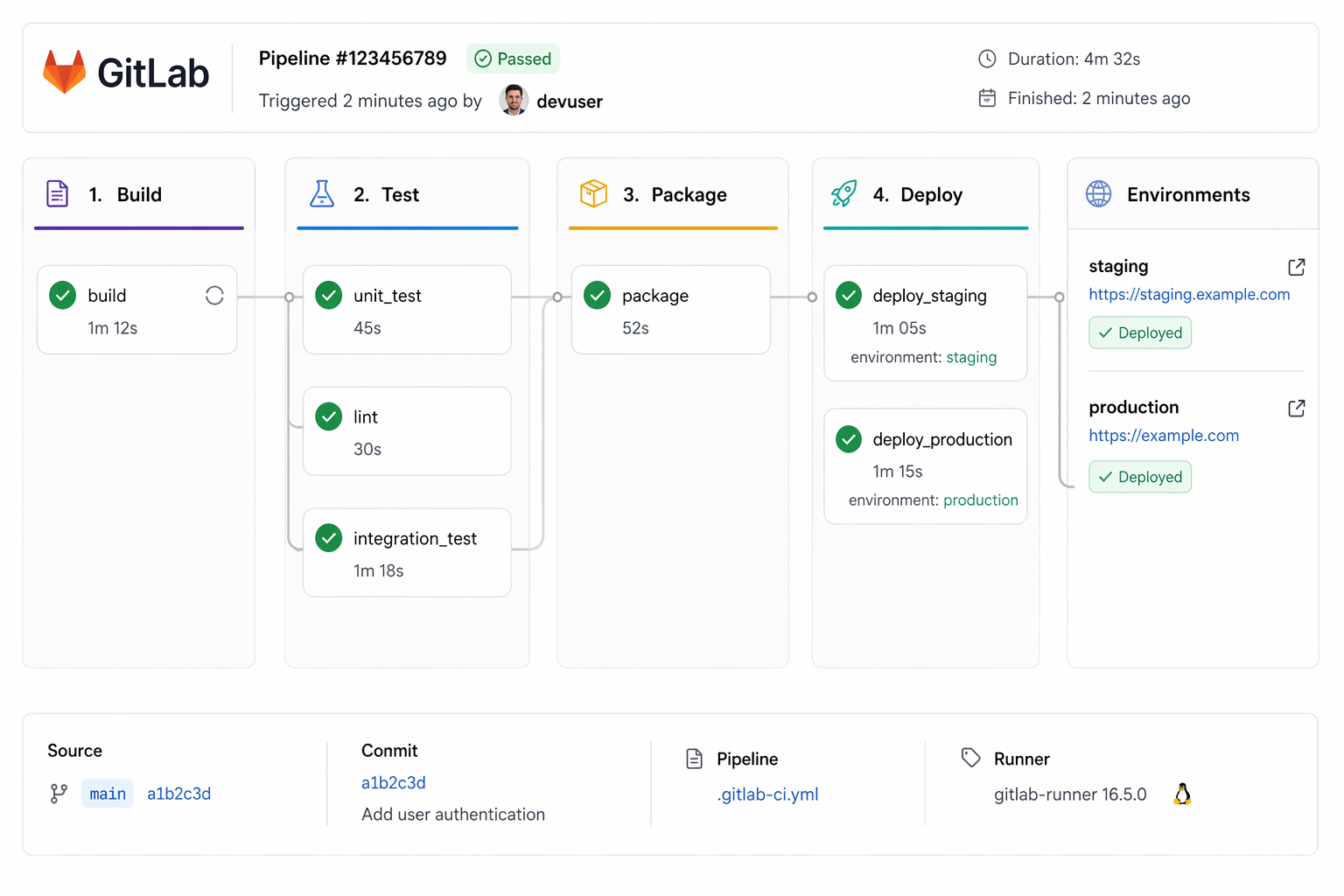This screenshot has width=1344, height=896.
Task: Click the clock icon beside Duration
Action: pos(987,59)
